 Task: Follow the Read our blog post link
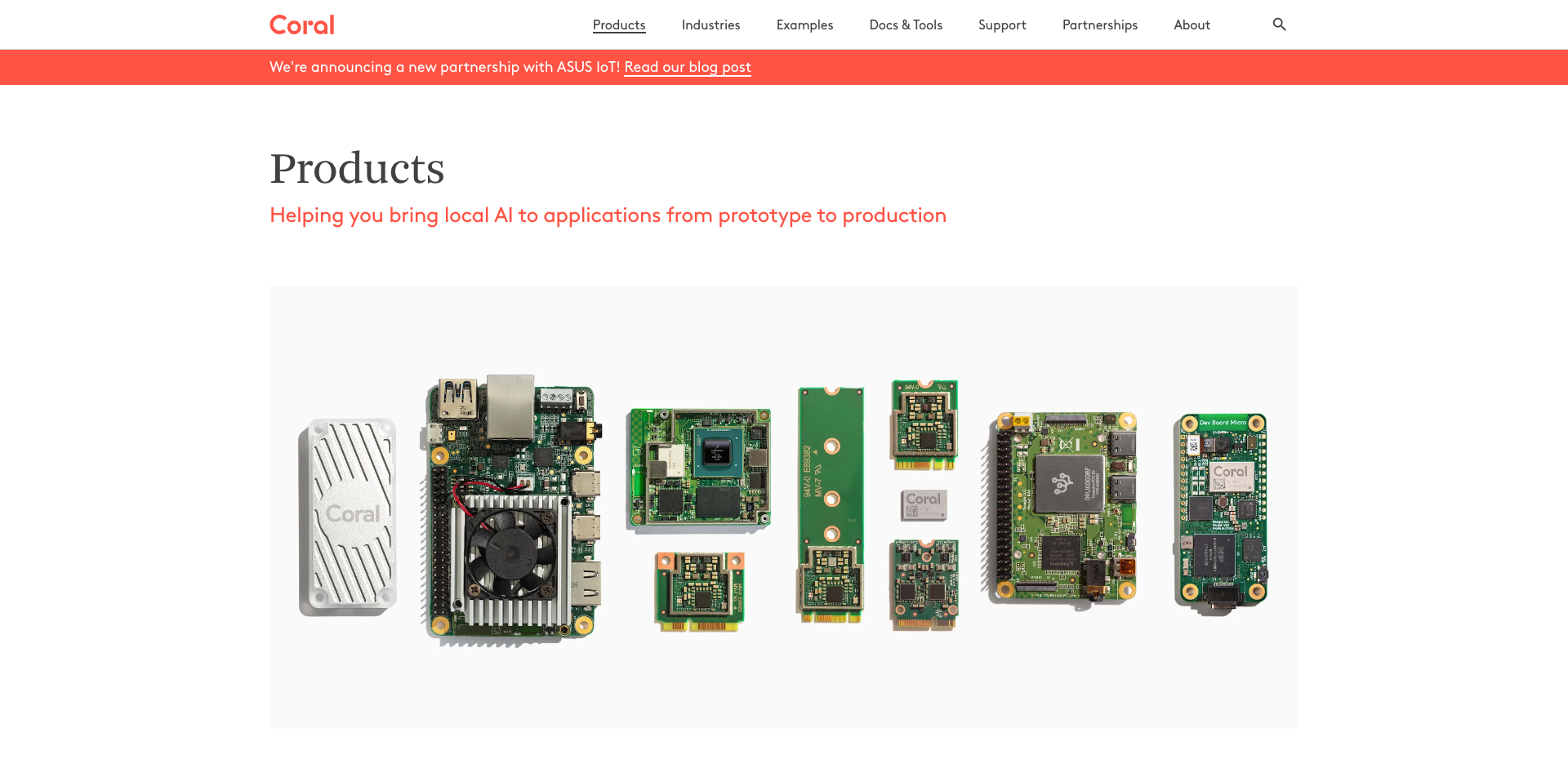(x=688, y=67)
